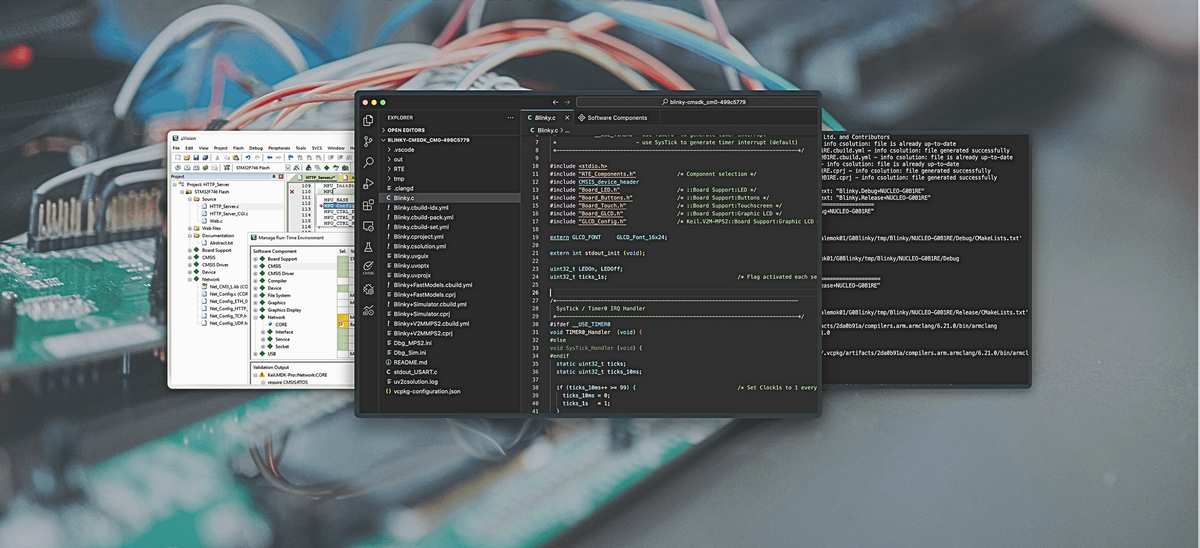Open the Explorer view in the activity bar
Screen dimensions: 1200x548
tap(368, 120)
